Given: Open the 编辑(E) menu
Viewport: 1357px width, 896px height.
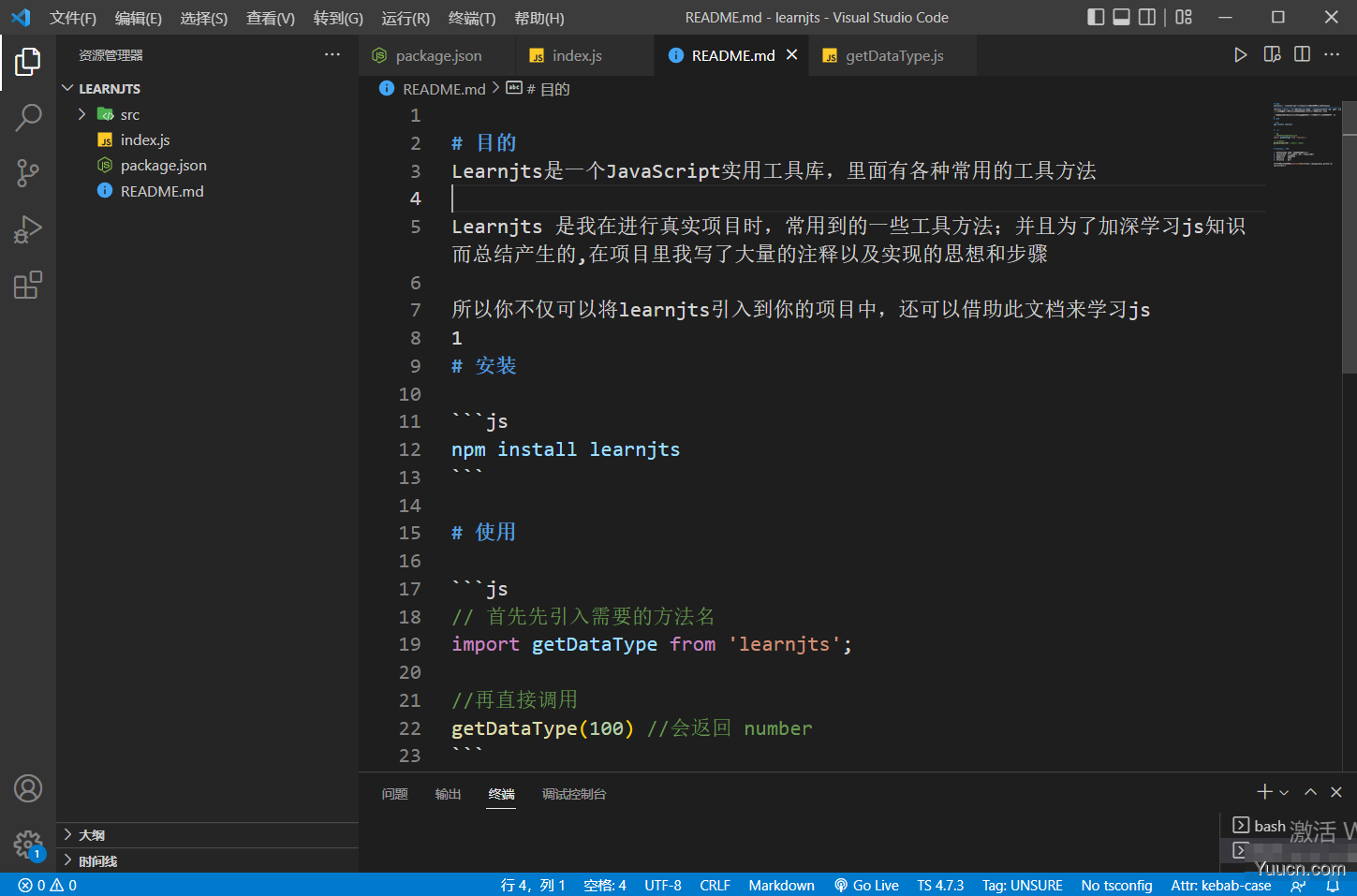Looking at the screenshot, I should [138, 18].
